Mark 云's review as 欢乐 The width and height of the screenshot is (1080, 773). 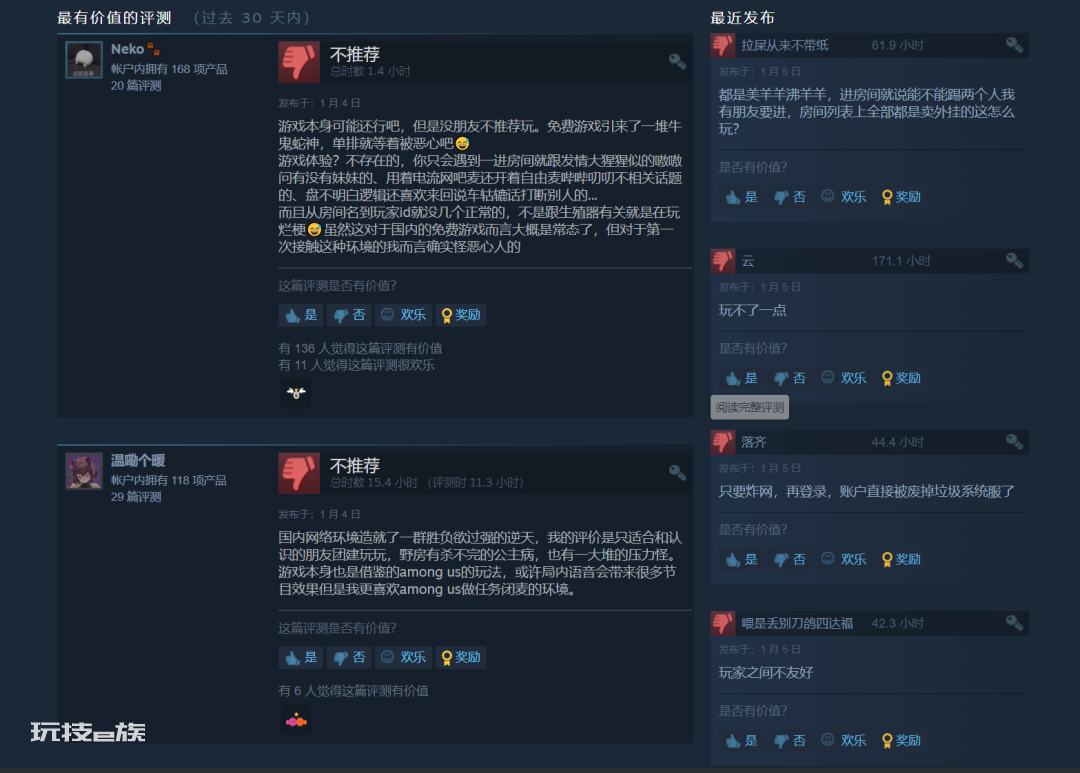(844, 378)
